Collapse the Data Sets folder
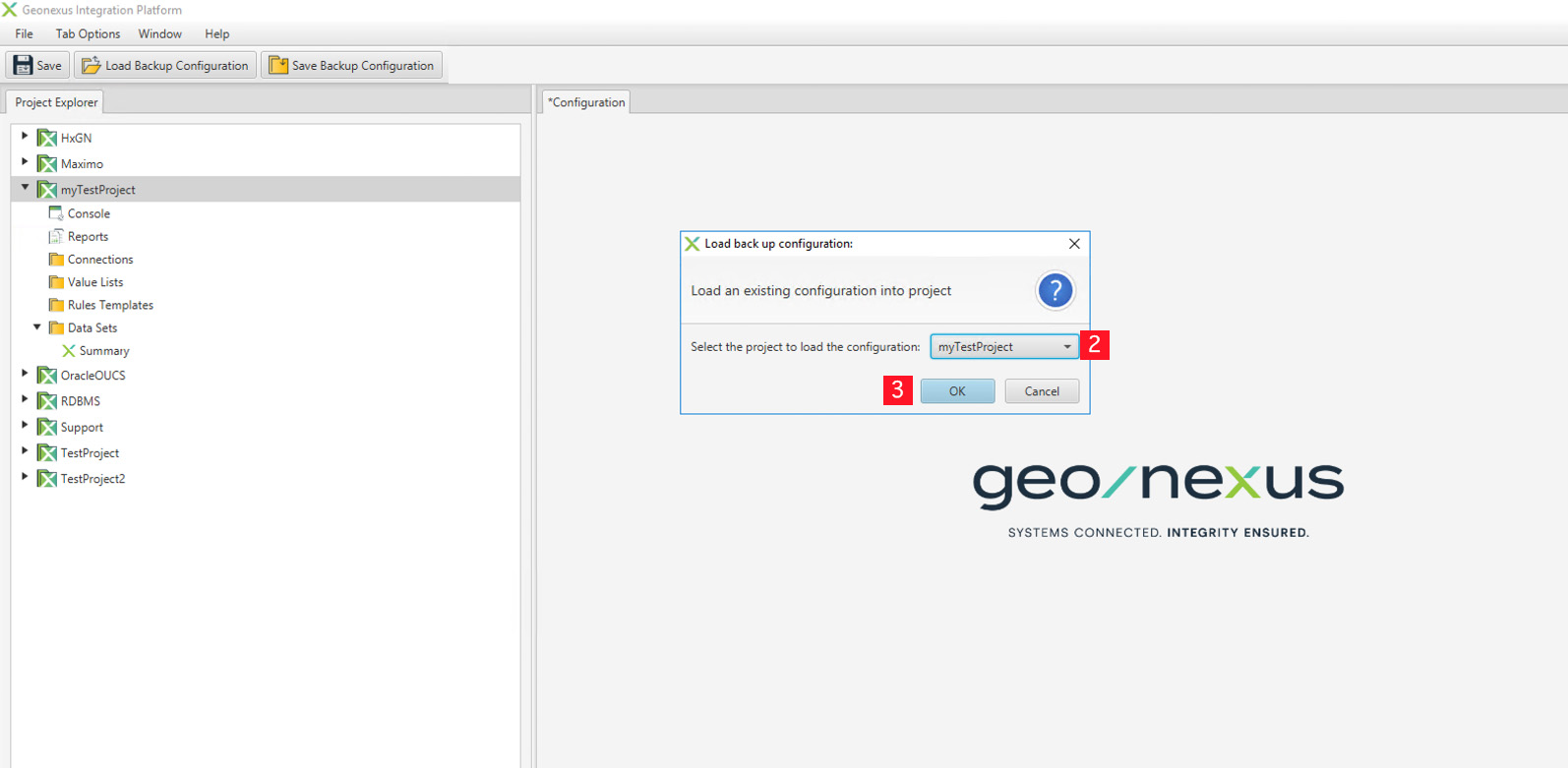 [37, 326]
